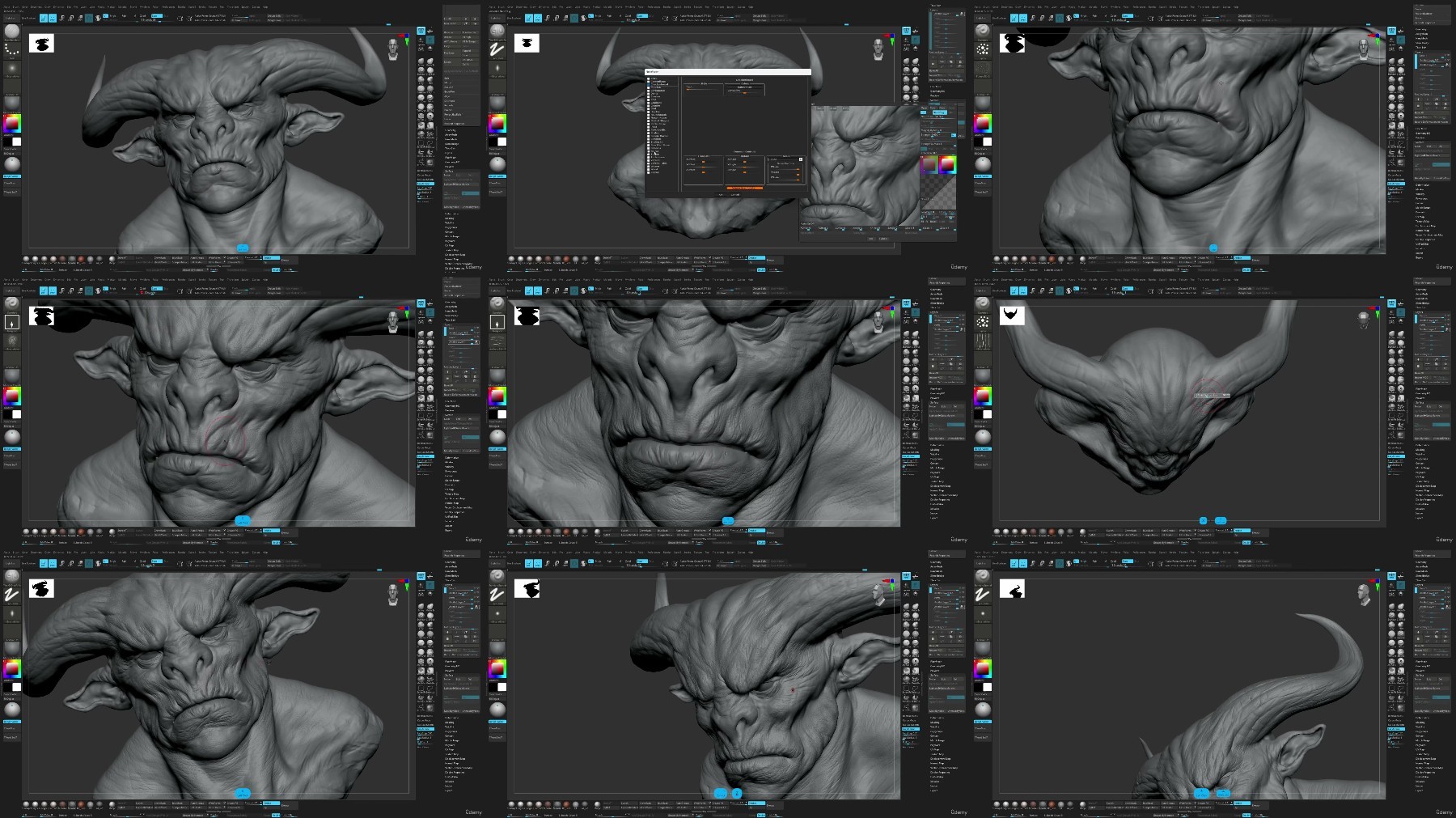Open the stroke icon in the middle-left view

(x=11, y=323)
